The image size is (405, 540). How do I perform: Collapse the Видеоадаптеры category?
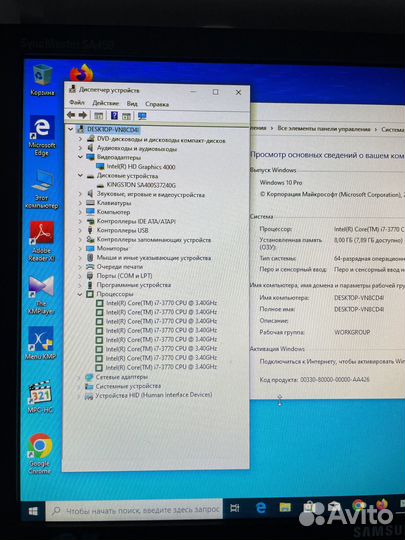coord(80,157)
